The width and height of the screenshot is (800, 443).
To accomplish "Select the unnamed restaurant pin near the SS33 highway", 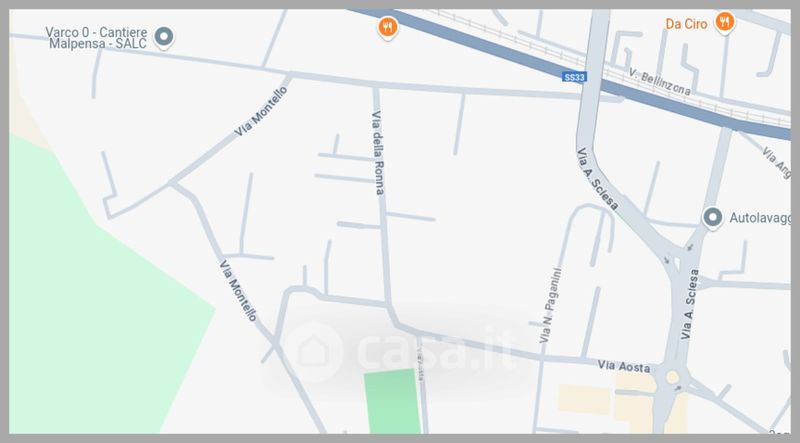I will [x=388, y=27].
